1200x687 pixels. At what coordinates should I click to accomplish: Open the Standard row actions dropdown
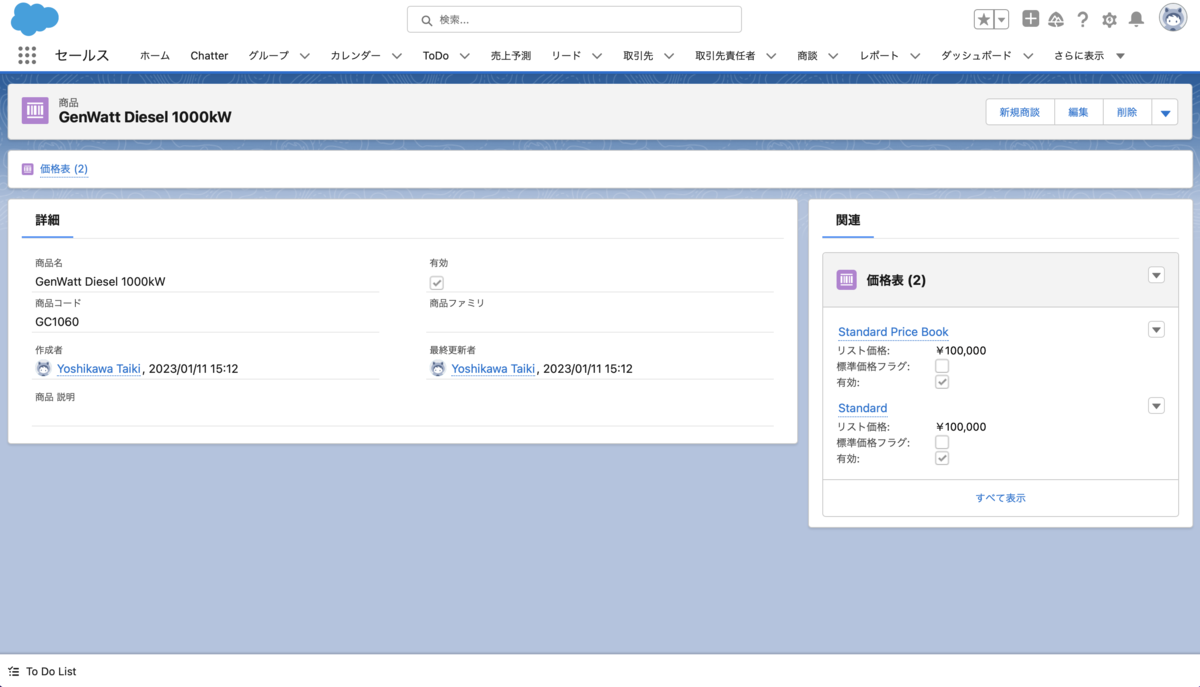tap(1156, 406)
